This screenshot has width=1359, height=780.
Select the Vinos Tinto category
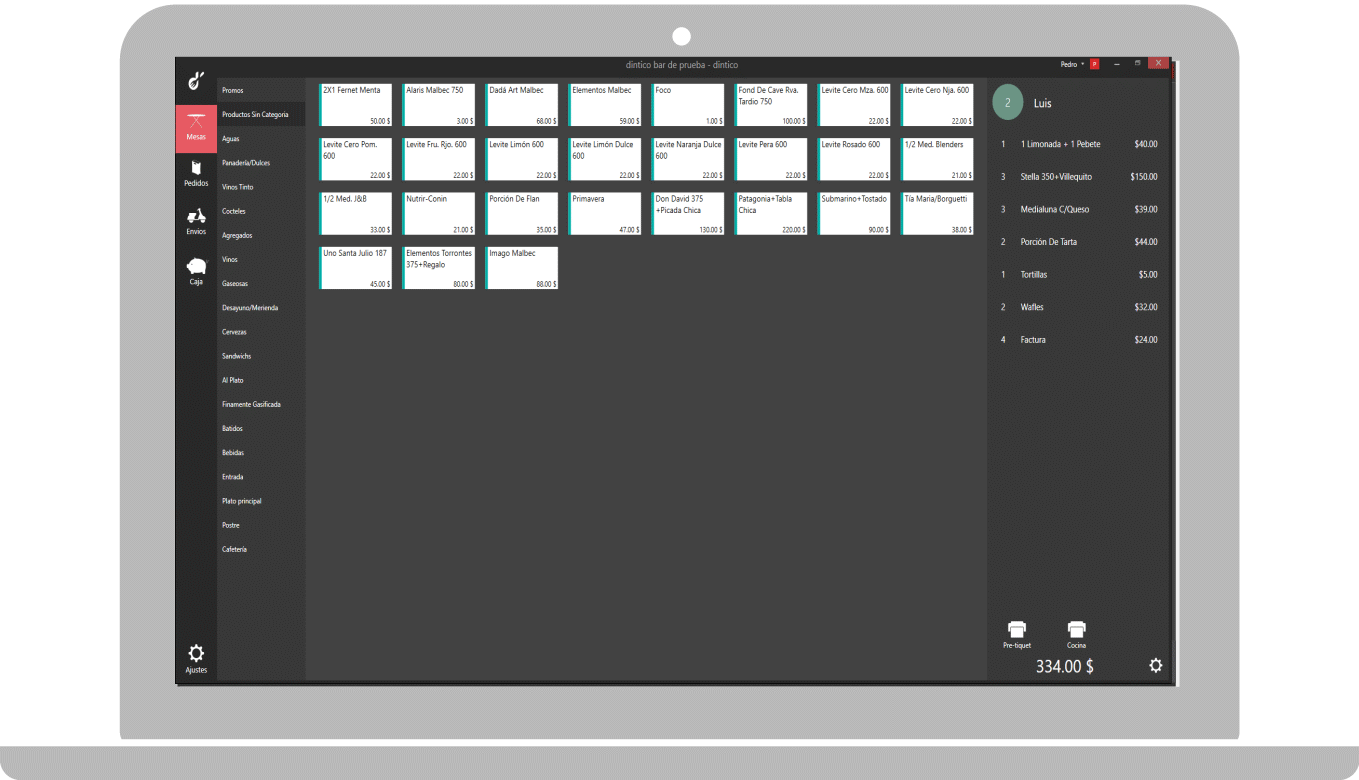click(261, 187)
